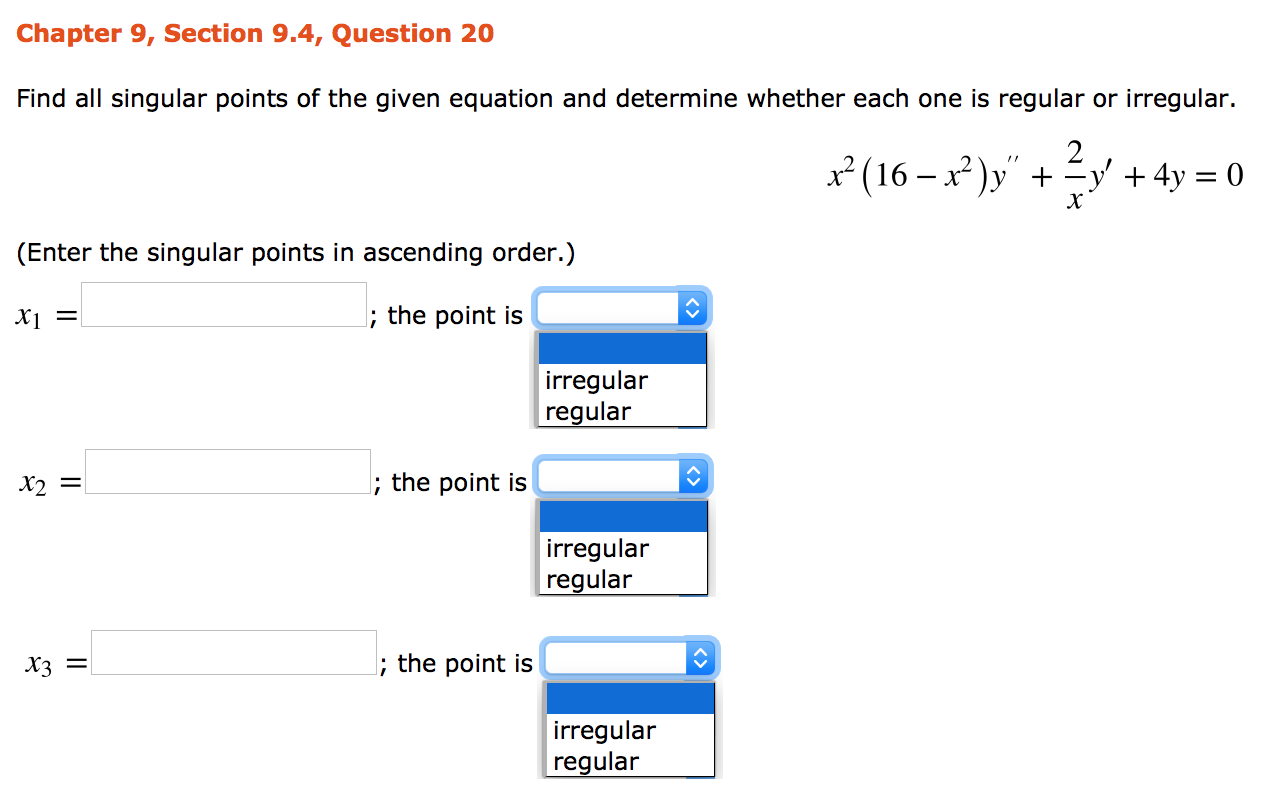Viewport: 1286px width, 806px height.
Task: Select 'regular' in the x3 dropdown list
Action: coord(596,760)
